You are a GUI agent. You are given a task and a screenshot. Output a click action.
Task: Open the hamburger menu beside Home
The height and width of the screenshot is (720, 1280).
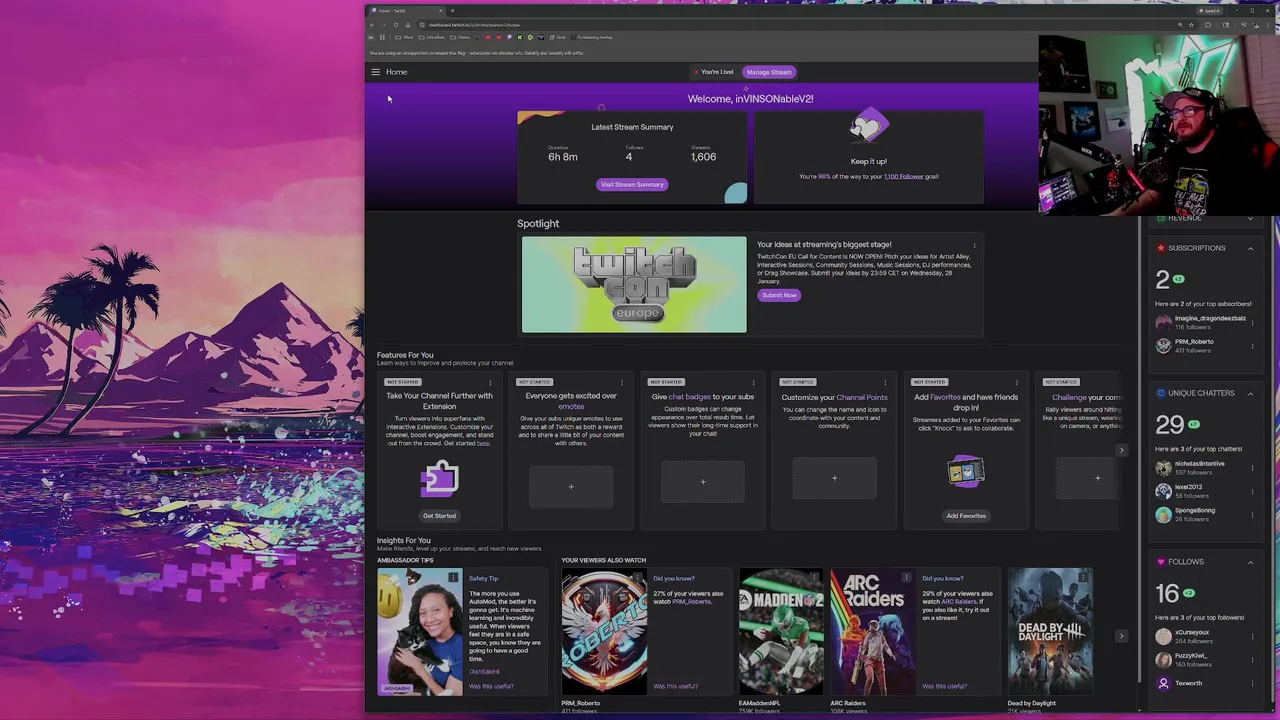tap(376, 72)
